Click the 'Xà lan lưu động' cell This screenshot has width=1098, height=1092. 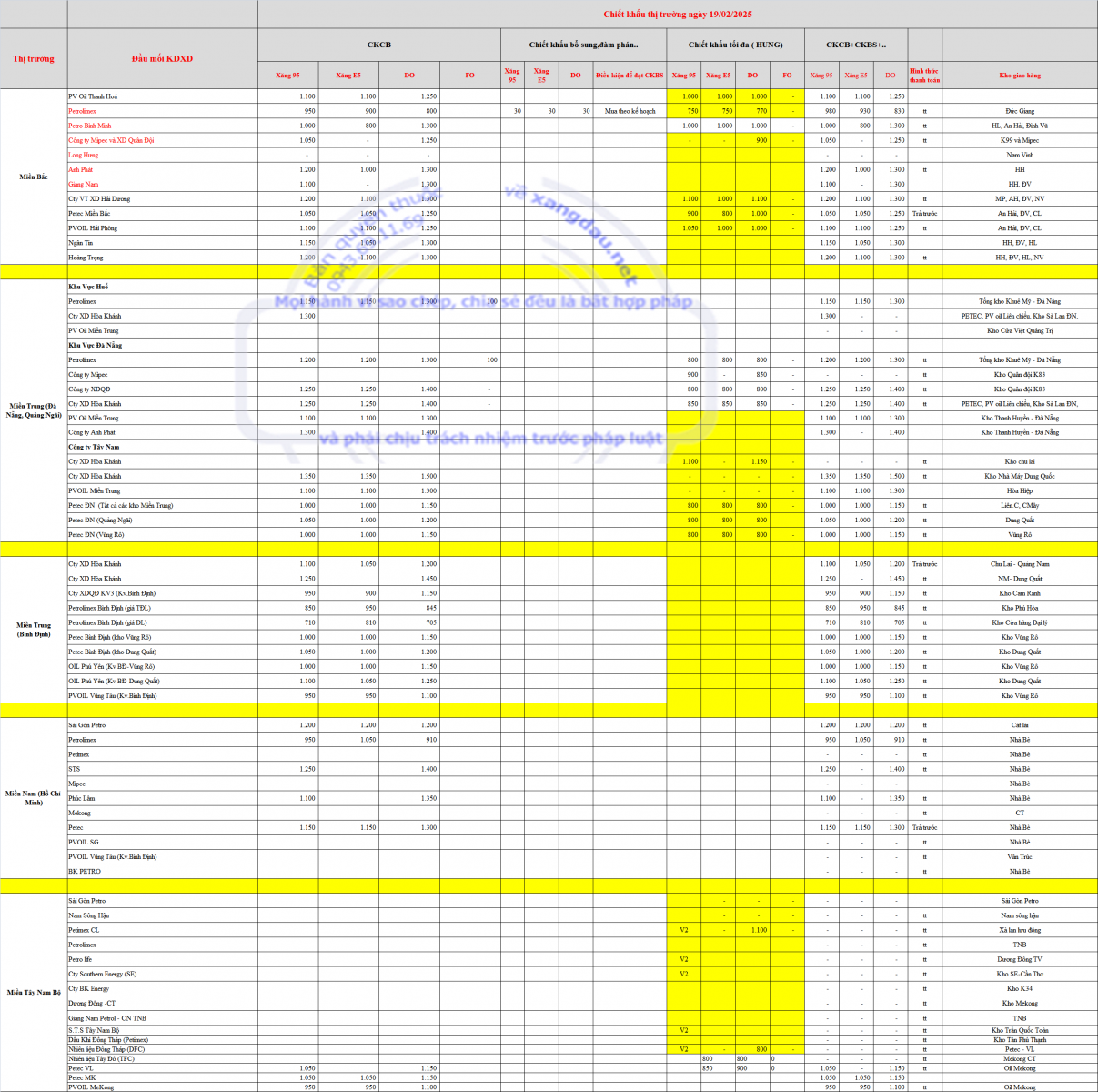1020,930
